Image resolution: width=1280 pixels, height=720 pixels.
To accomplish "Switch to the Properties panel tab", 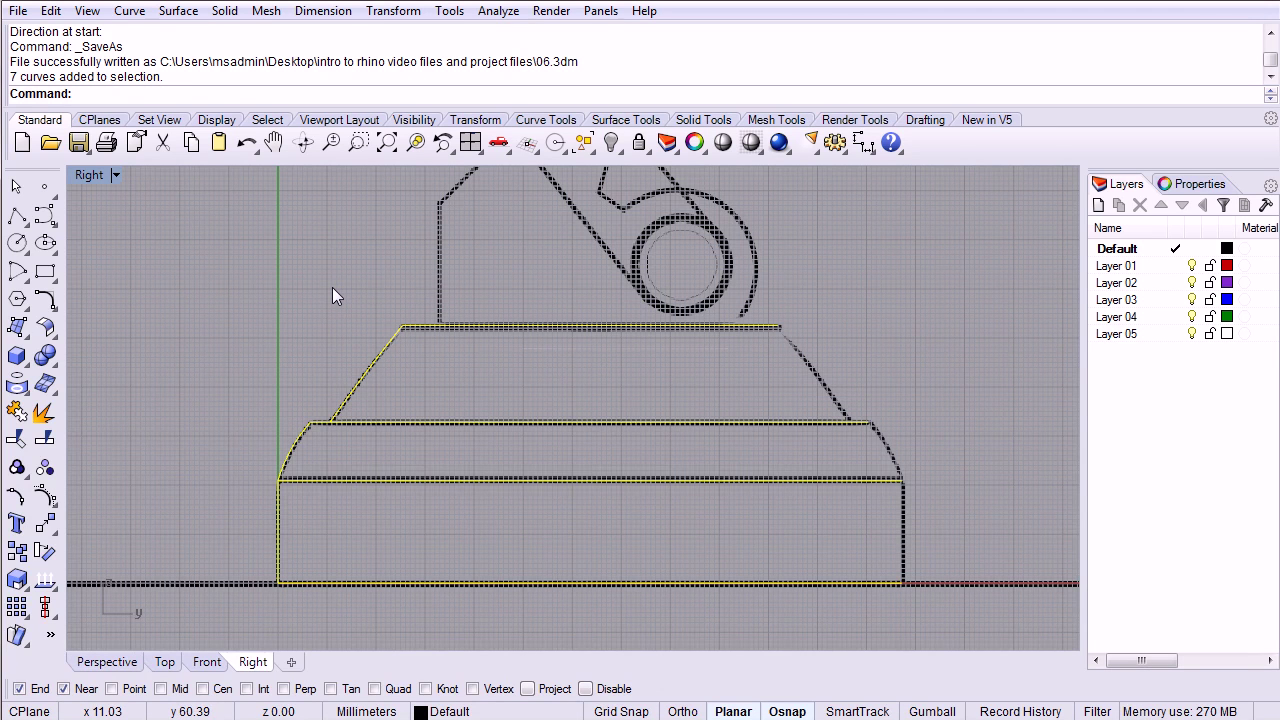I will point(1192,184).
